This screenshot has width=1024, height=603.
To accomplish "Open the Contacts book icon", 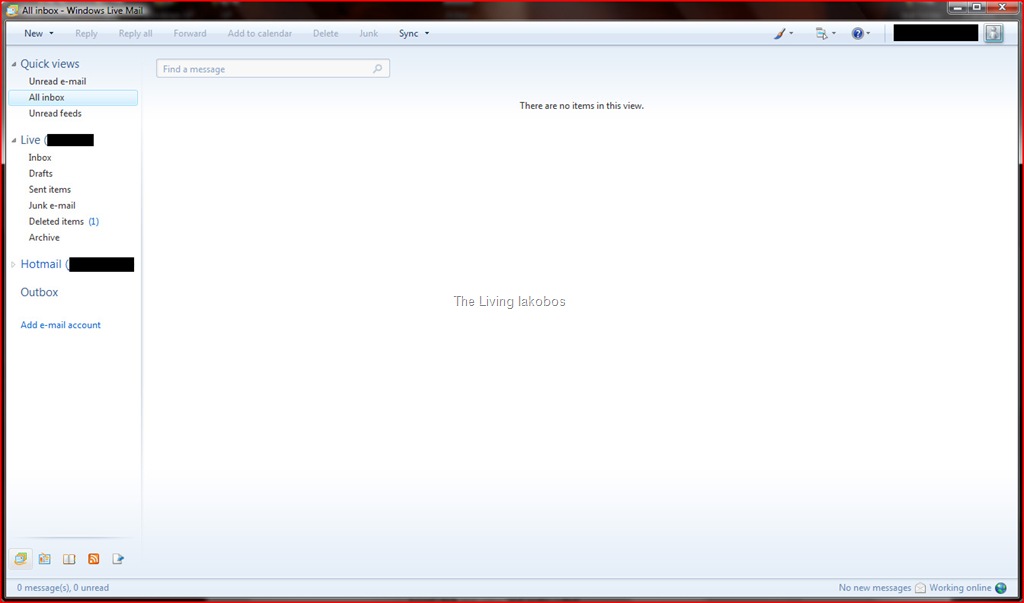I will (69, 559).
